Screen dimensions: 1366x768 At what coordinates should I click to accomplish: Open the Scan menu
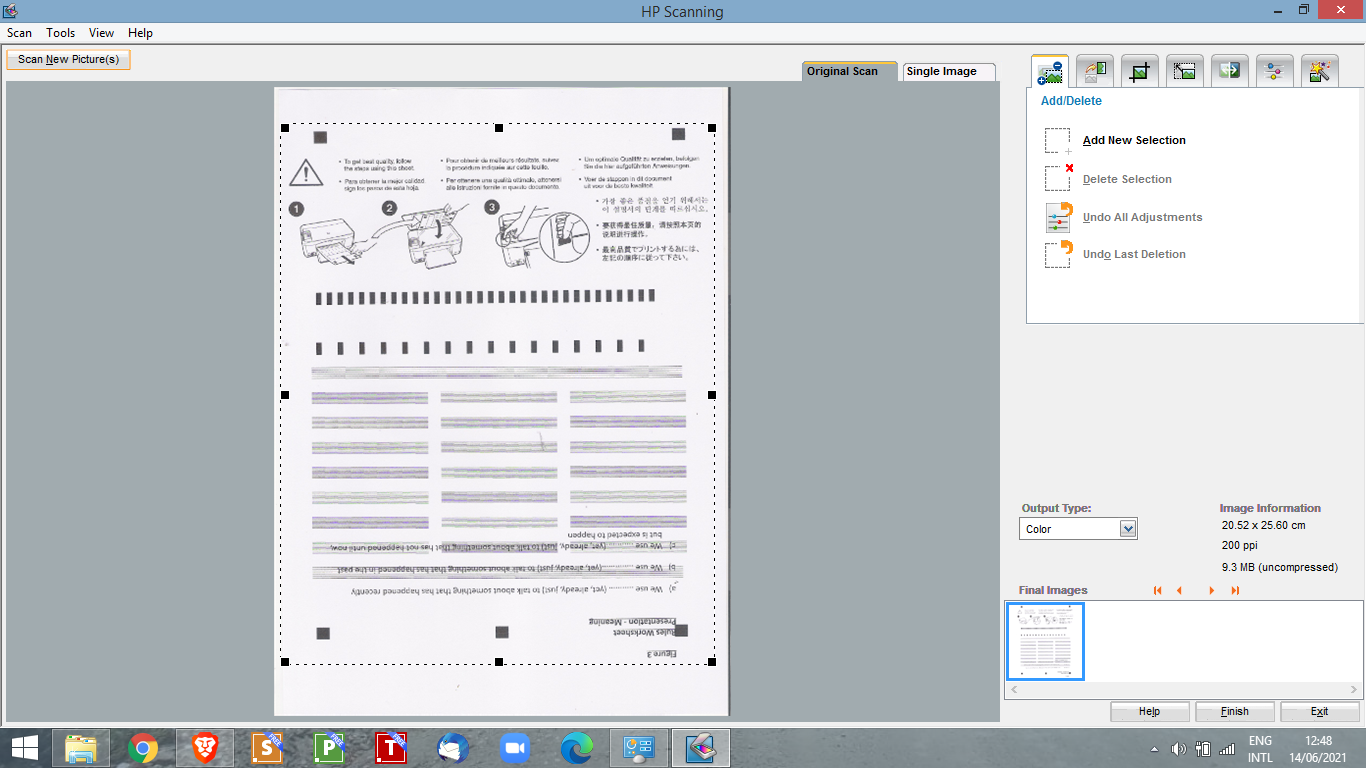20,33
